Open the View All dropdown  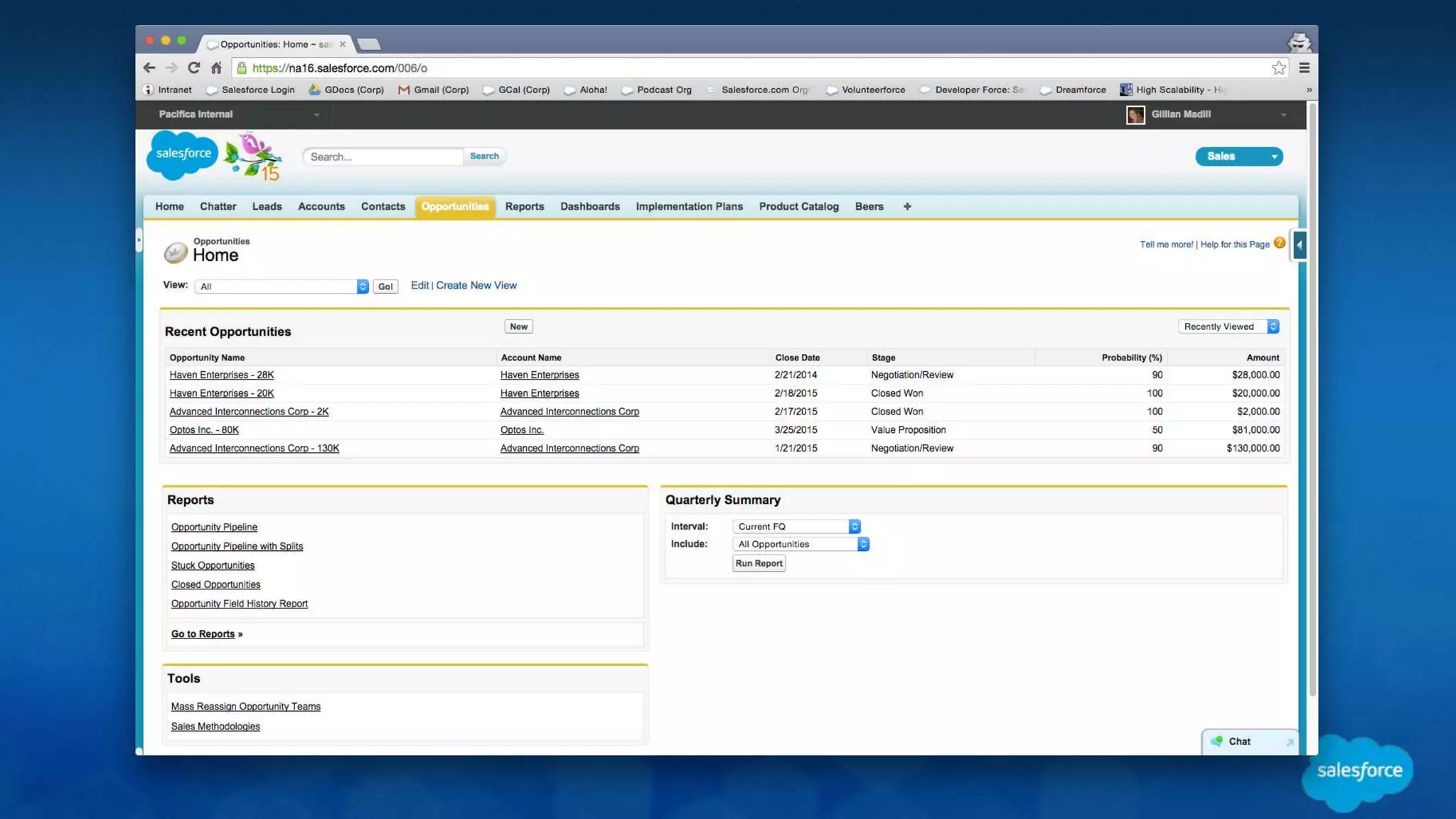[x=281, y=286]
